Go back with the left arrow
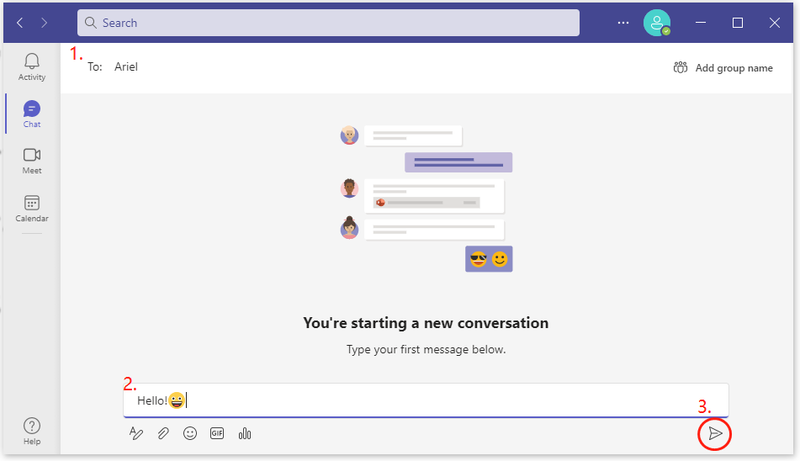The image size is (800, 461). [20, 22]
